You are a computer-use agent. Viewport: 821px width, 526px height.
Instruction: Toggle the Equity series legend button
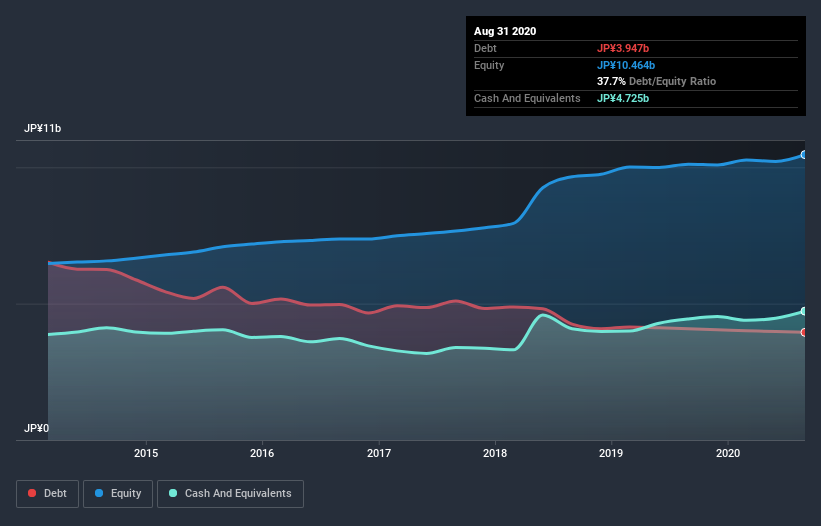click(x=118, y=494)
